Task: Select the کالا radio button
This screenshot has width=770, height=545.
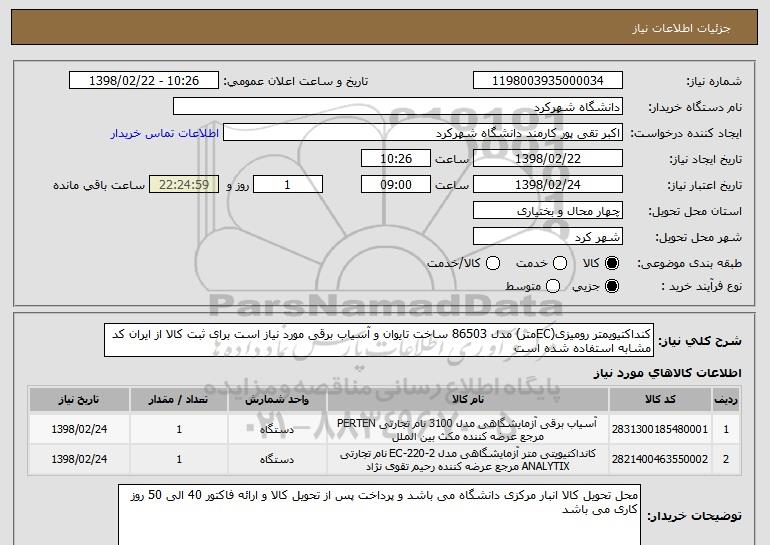Action: (612, 263)
